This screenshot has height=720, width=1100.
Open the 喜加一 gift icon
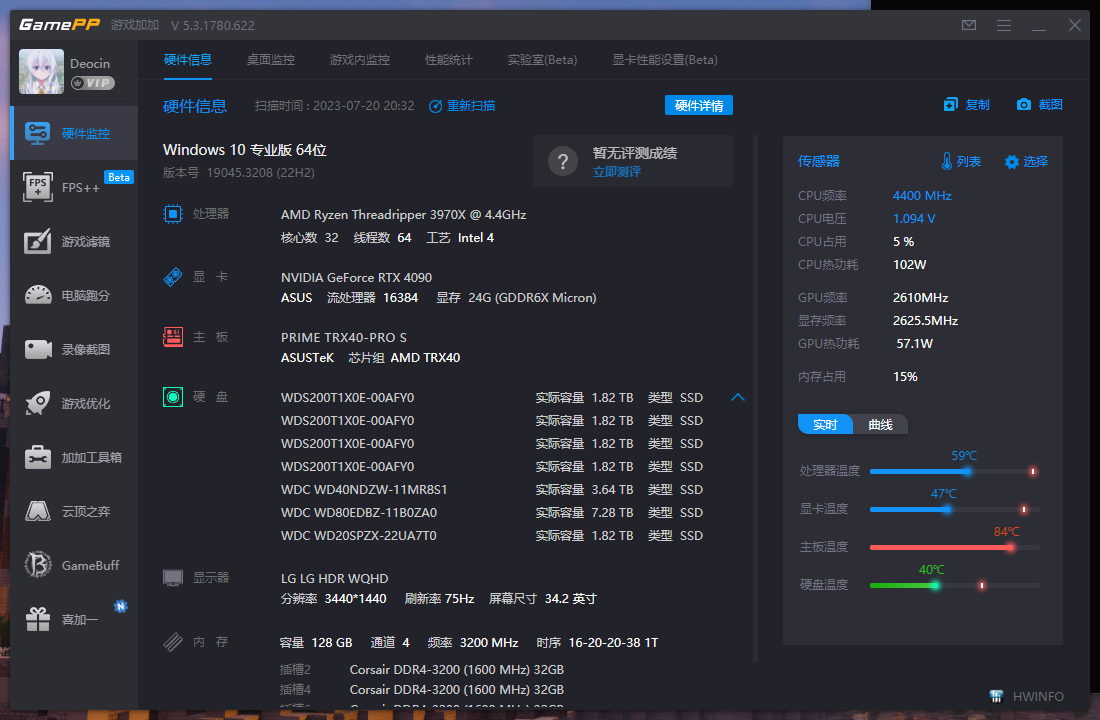click(x=38, y=619)
